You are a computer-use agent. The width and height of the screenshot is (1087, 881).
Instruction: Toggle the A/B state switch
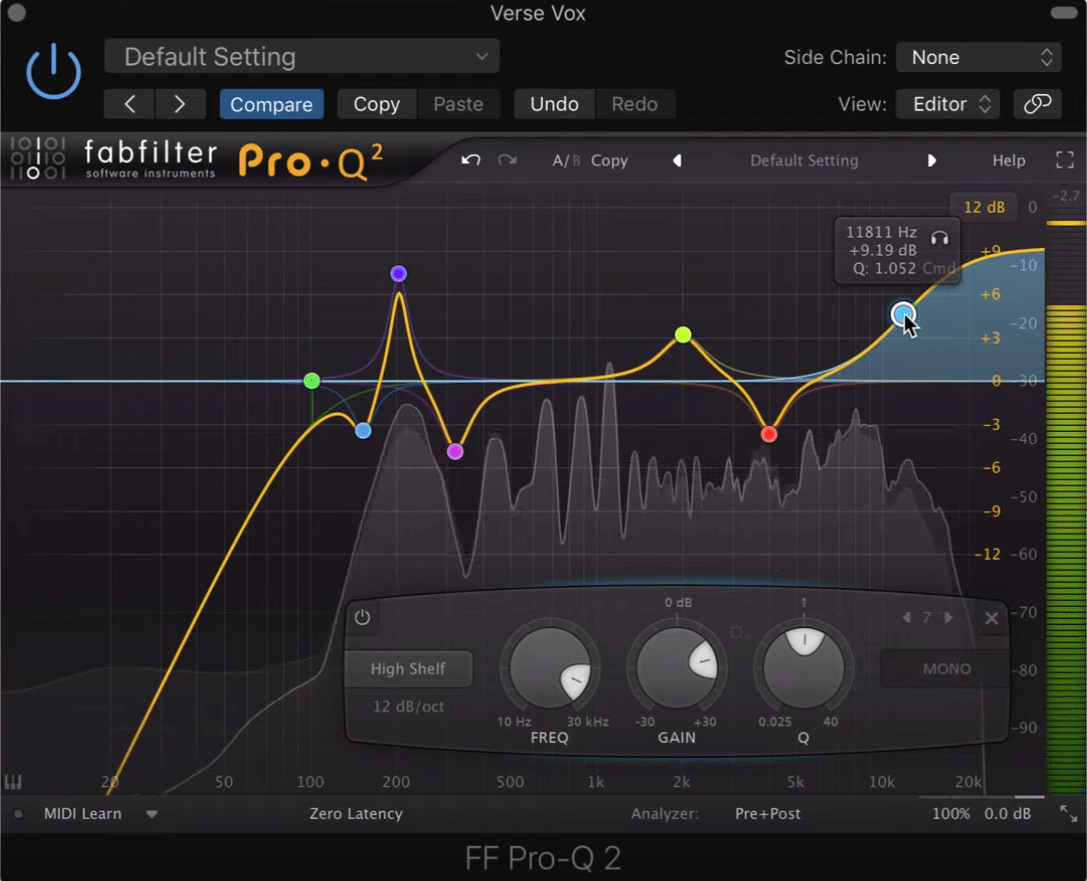point(566,161)
